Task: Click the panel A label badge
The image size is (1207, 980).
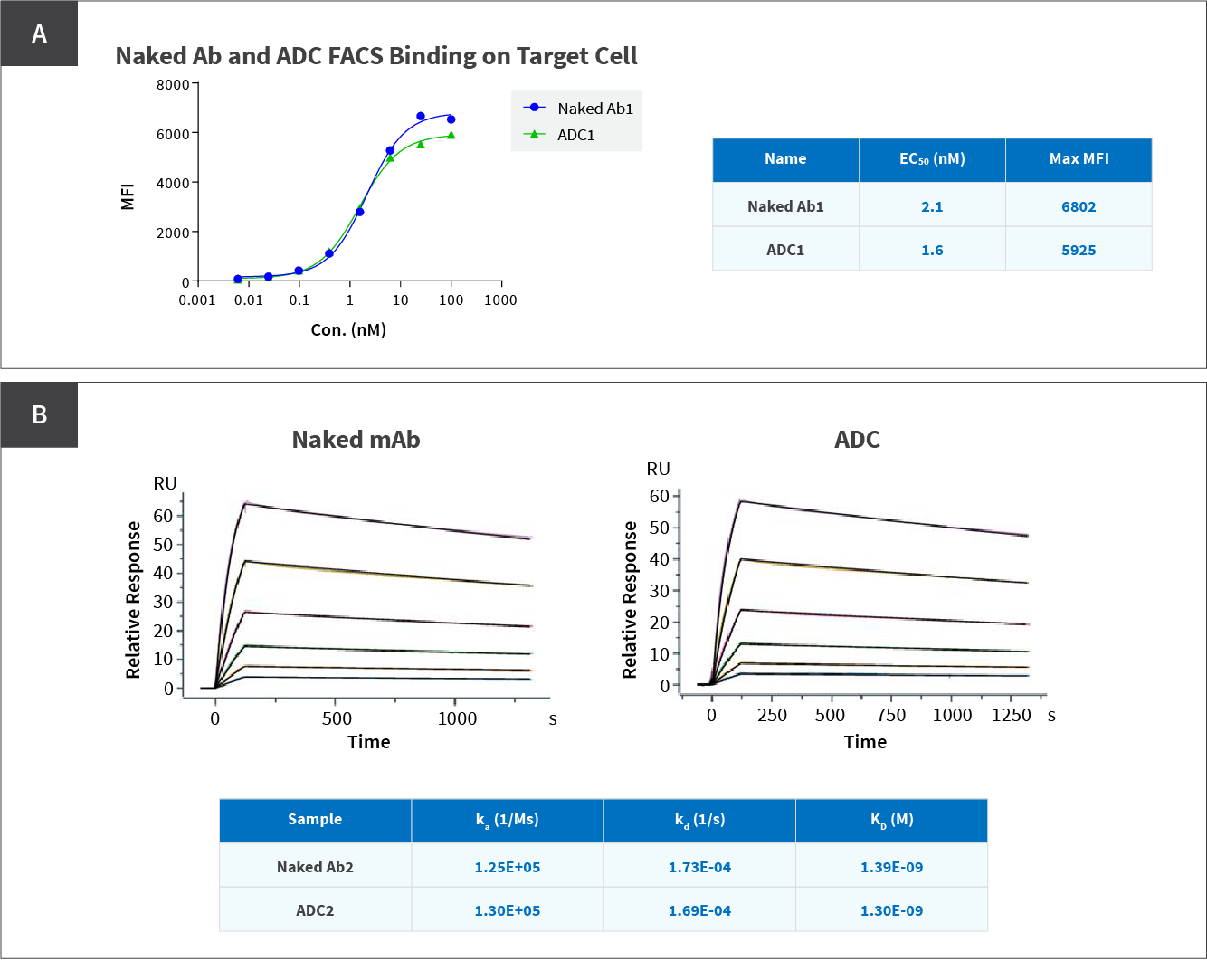Action: 39,33
